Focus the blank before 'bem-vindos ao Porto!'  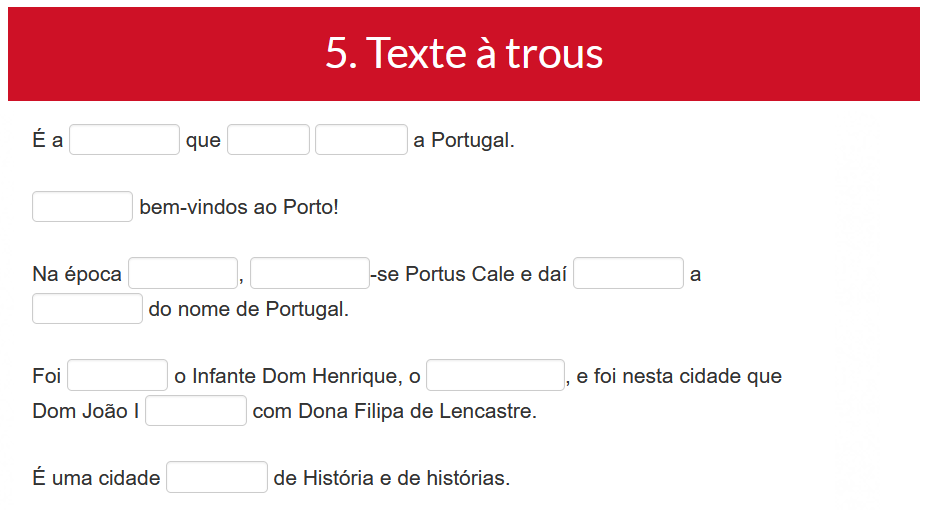[82, 206]
